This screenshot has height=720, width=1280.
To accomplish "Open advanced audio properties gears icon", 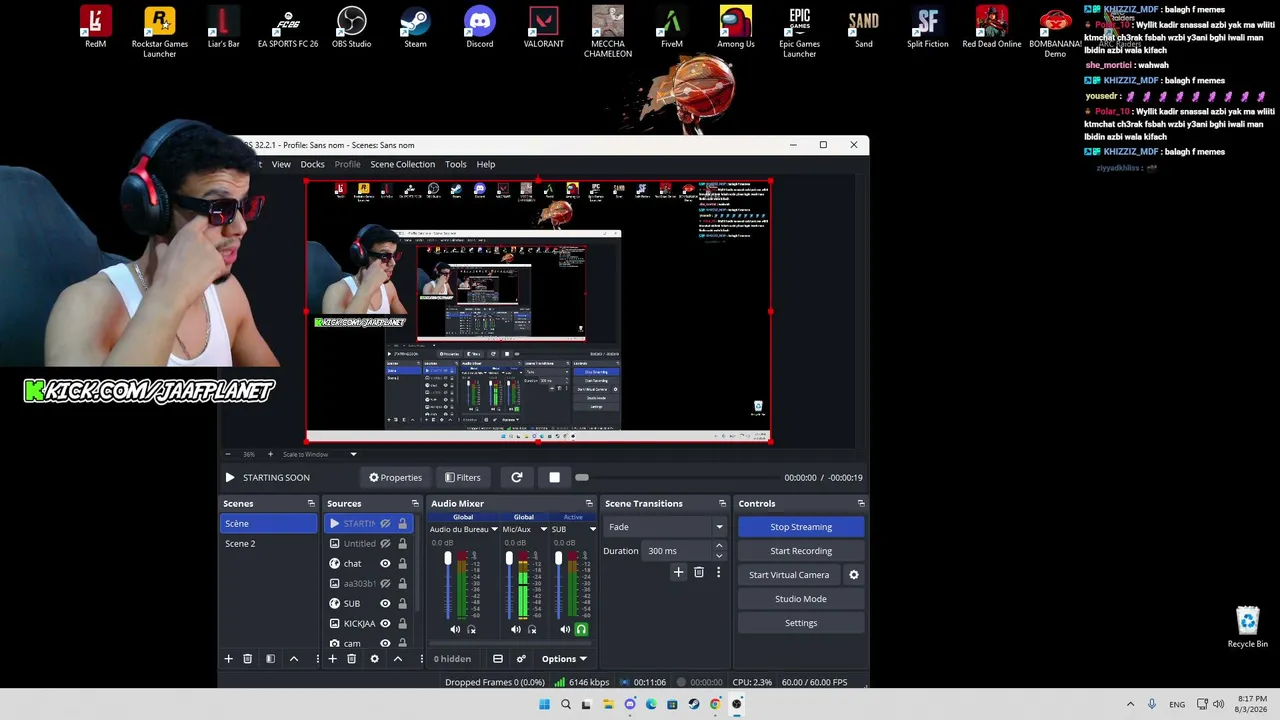I will [521, 659].
